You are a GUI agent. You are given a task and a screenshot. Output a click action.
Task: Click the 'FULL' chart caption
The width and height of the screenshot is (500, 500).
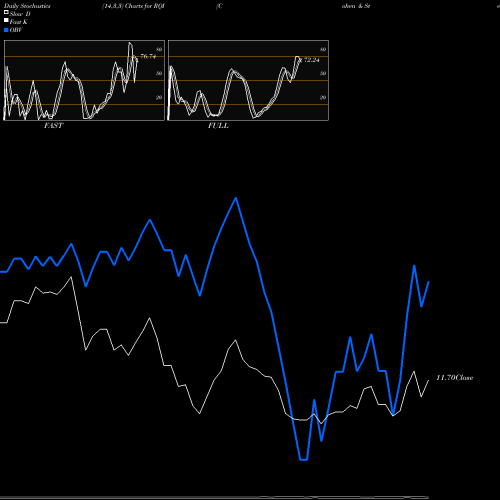point(218,126)
